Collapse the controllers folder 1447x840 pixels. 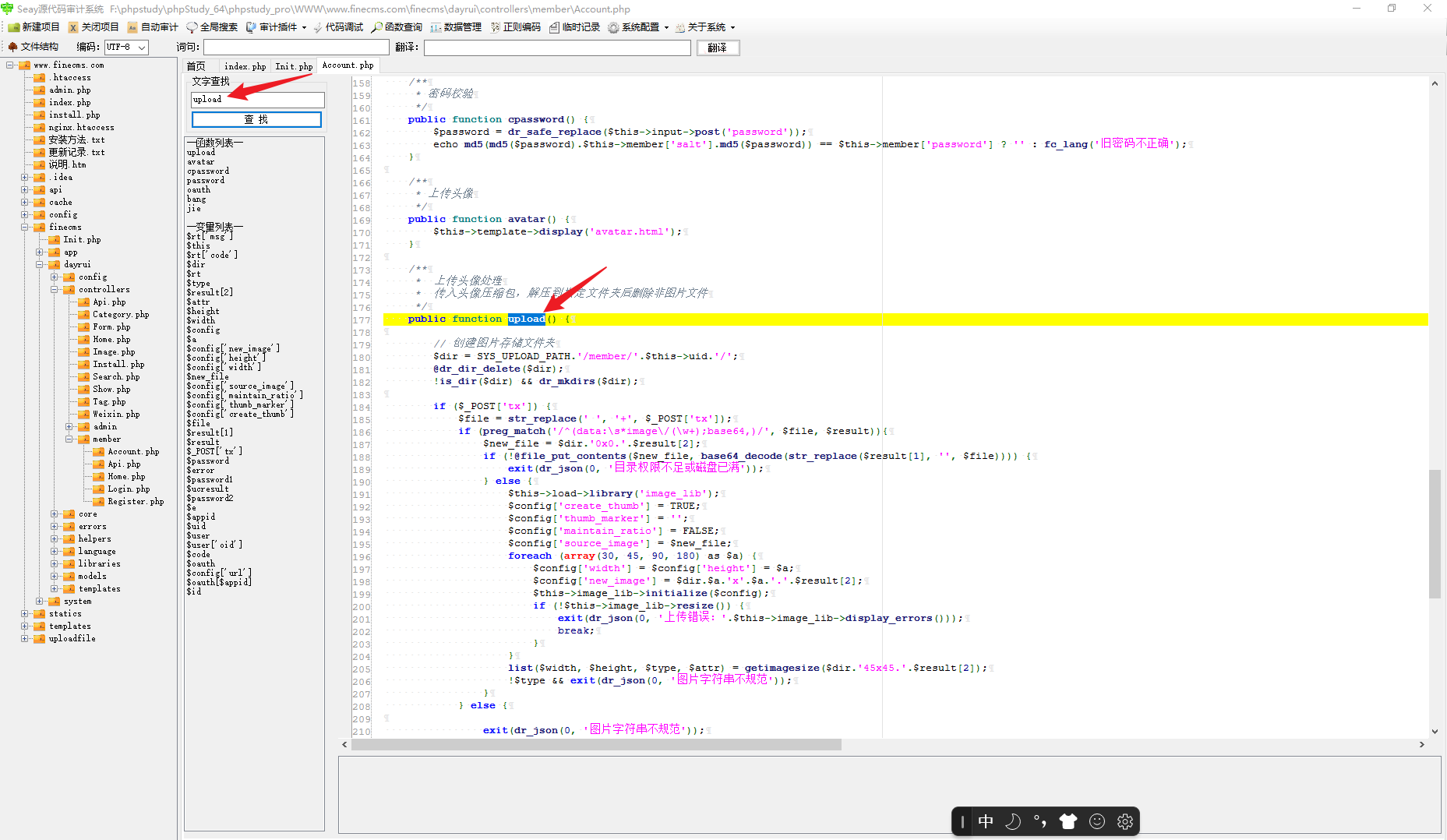click(55, 290)
